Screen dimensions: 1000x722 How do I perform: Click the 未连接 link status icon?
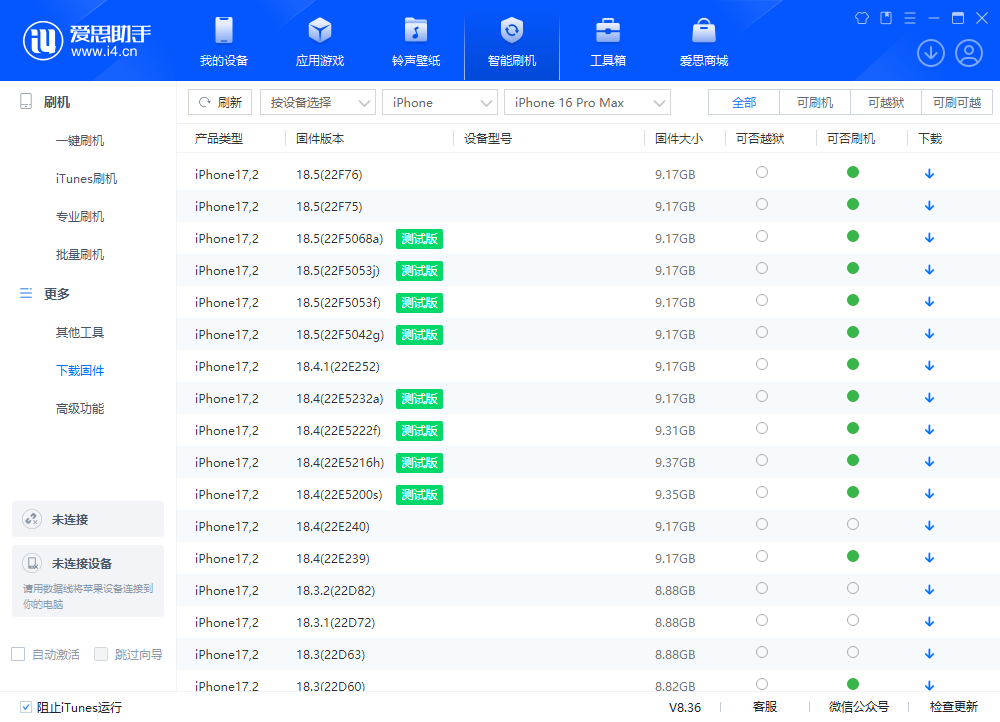click(31, 519)
